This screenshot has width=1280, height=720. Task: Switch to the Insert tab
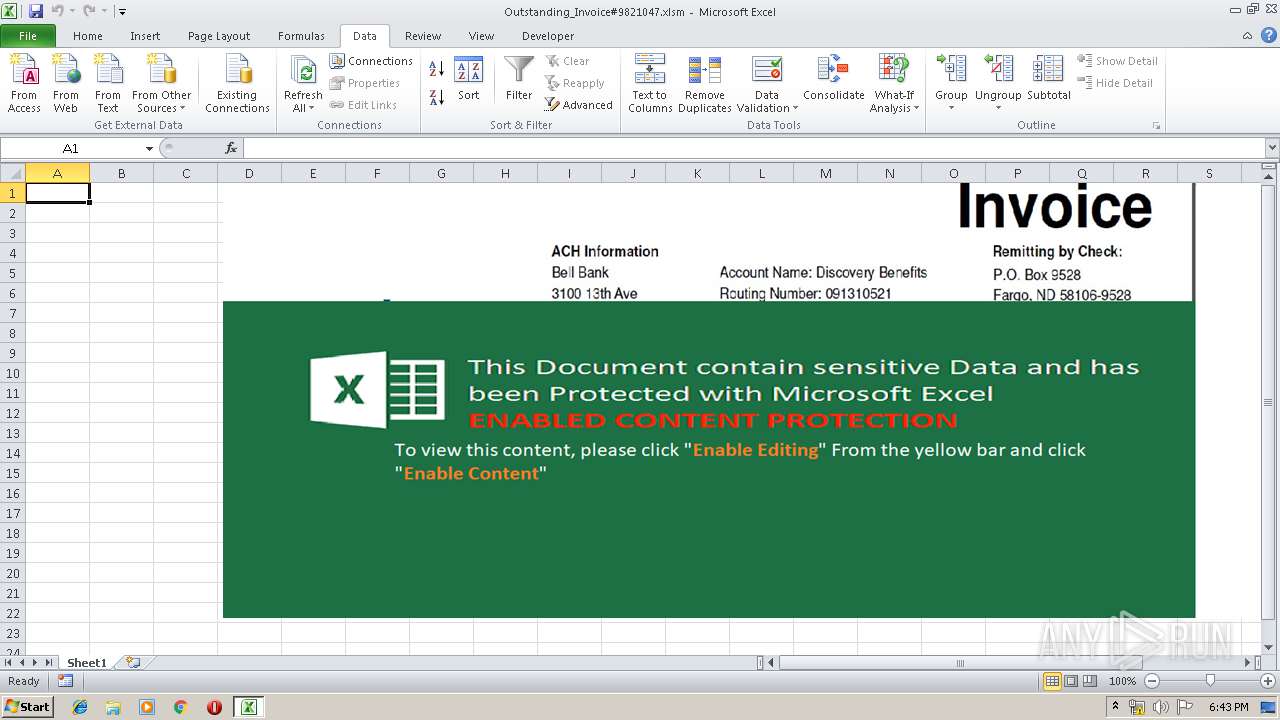(x=145, y=36)
